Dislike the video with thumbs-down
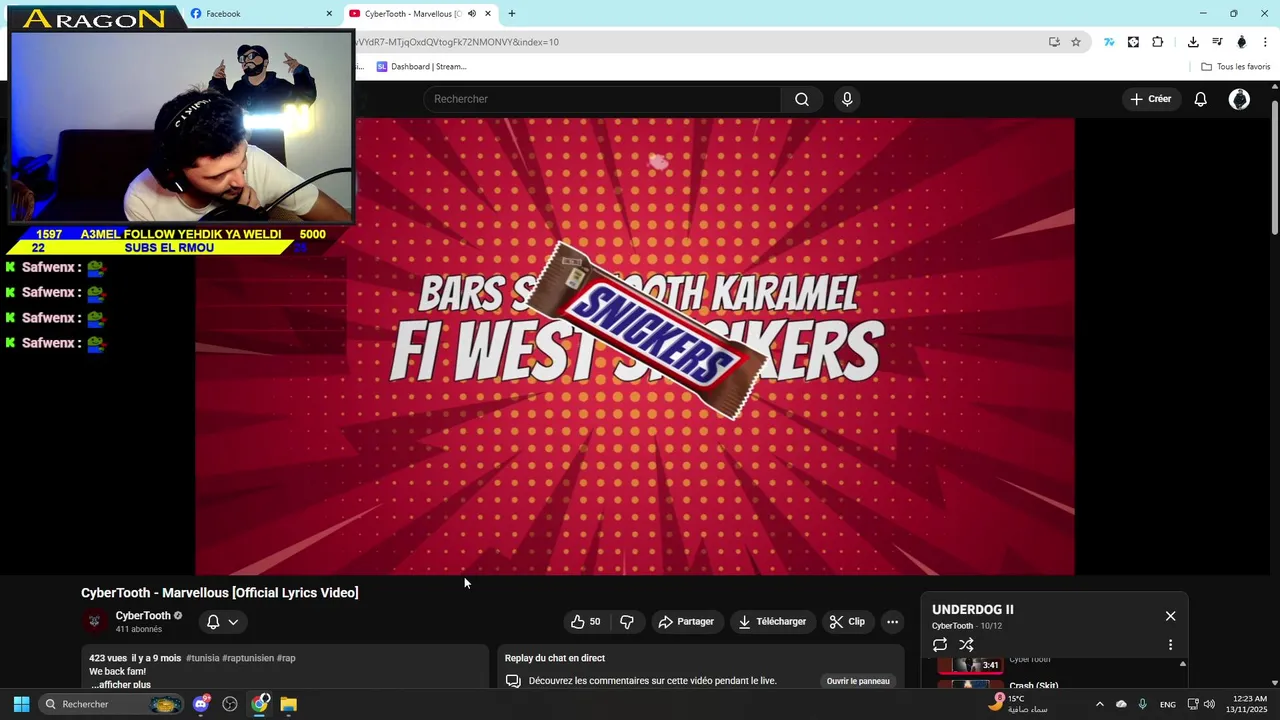The height and width of the screenshot is (720, 1280). pyautogui.click(x=627, y=622)
